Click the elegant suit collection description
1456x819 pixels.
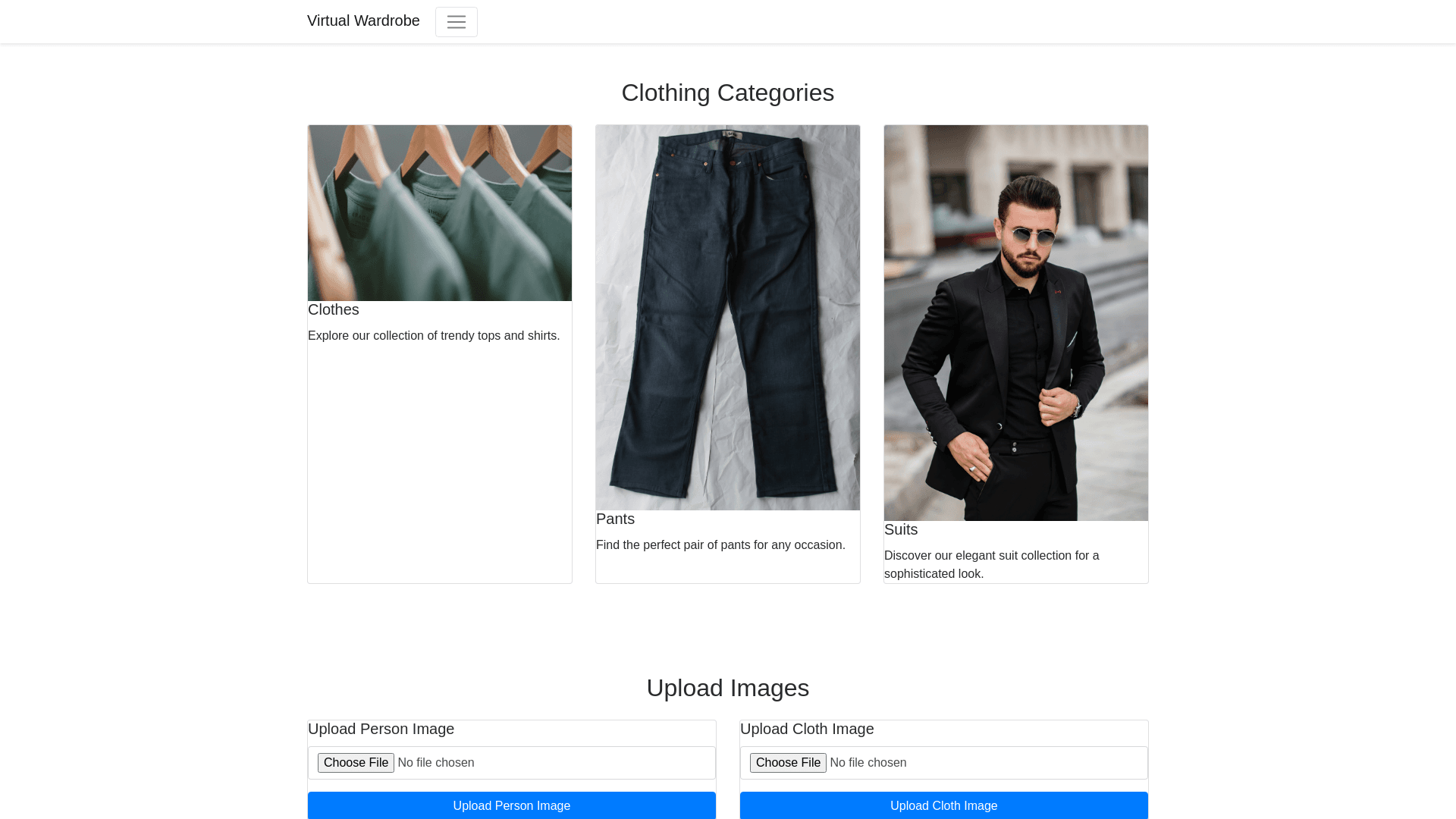click(991, 565)
